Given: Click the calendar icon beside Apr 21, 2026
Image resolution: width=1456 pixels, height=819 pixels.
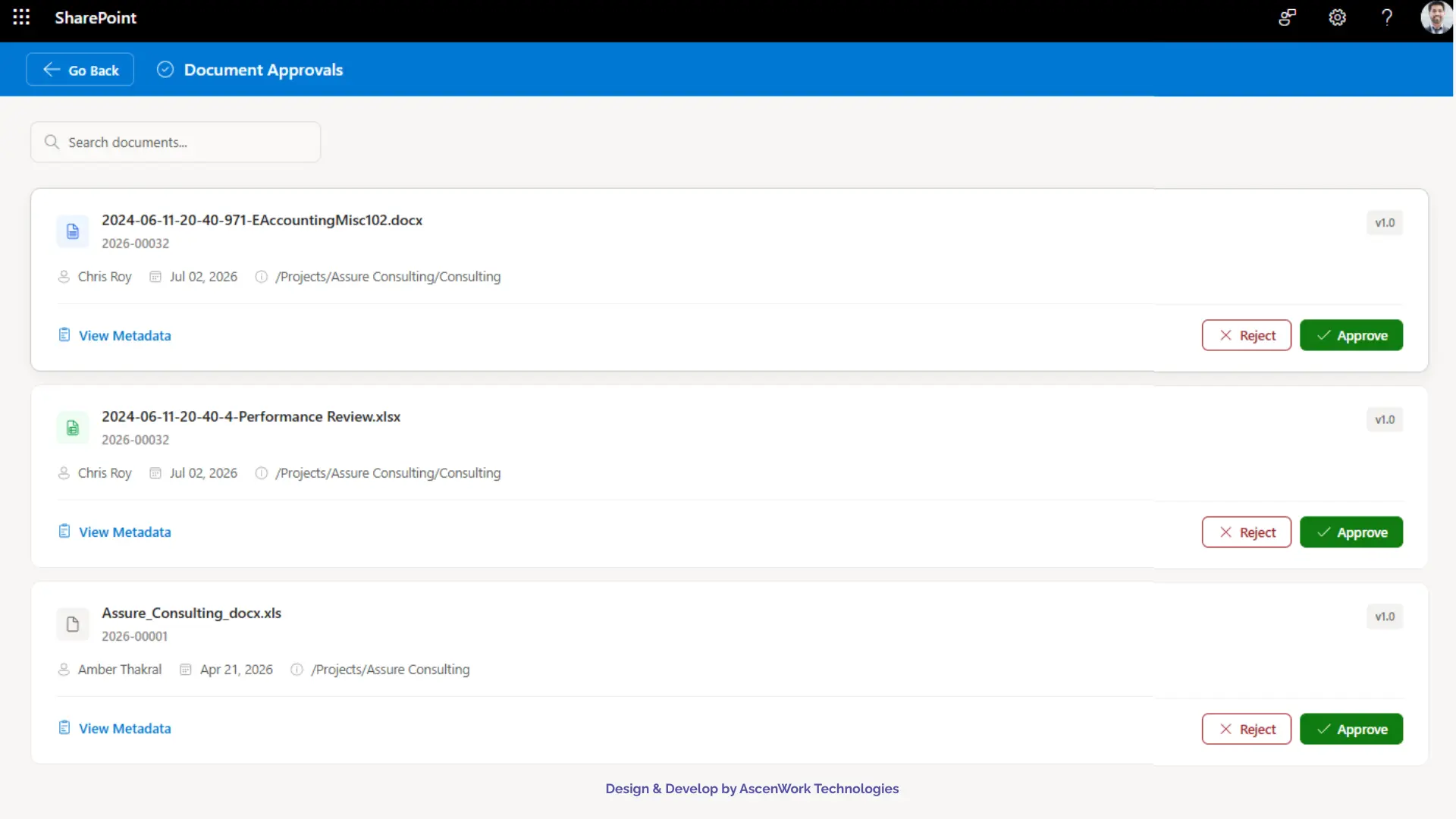Looking at the screenshot, I should tap(186, 670).
